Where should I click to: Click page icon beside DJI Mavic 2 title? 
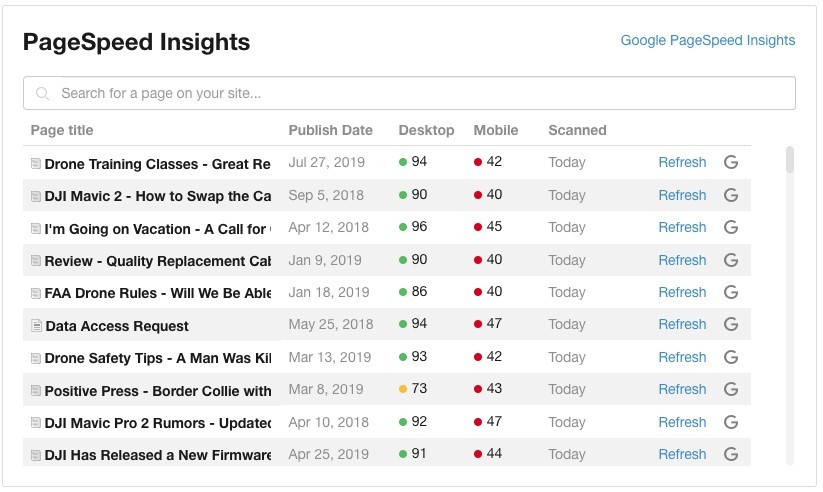[x=36, y=196]
